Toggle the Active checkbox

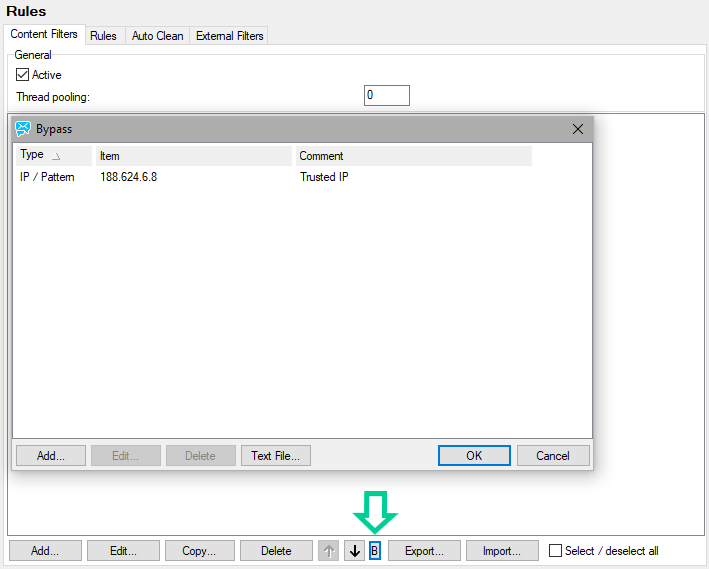pyautogui.click(x=22, y=75)
